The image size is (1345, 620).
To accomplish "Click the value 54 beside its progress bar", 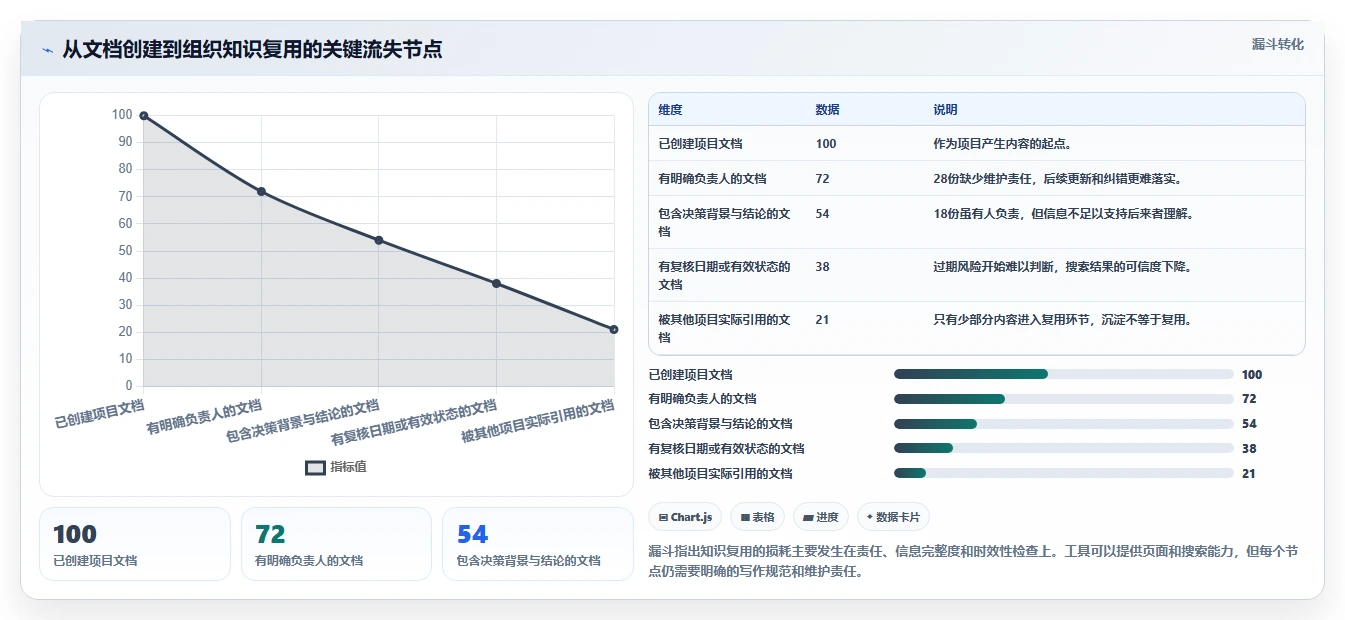I will (x=1249, y=424).
